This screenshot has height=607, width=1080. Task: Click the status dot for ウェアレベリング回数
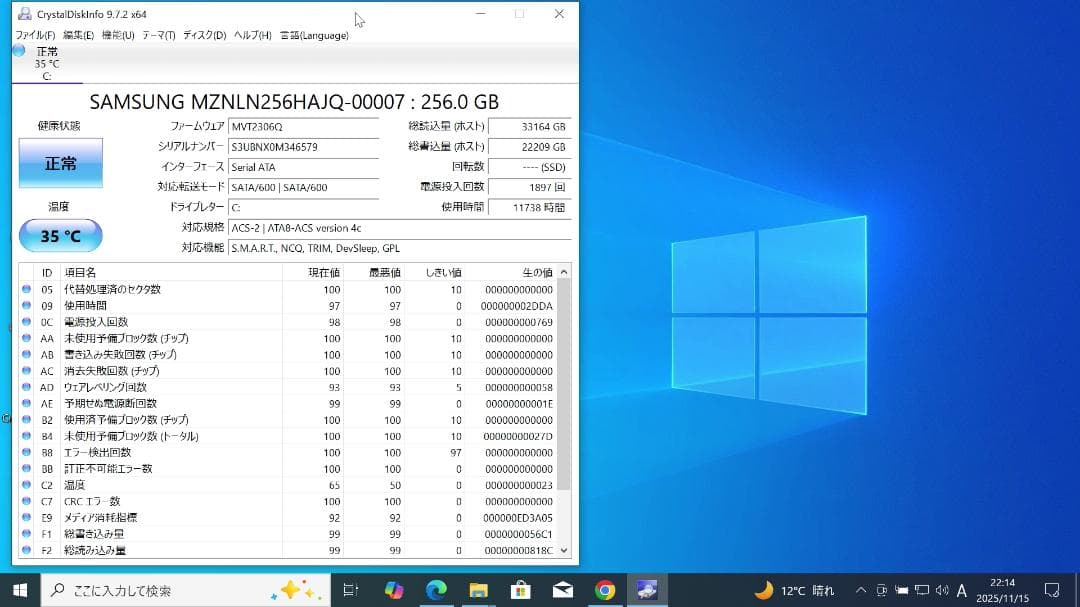27,387
